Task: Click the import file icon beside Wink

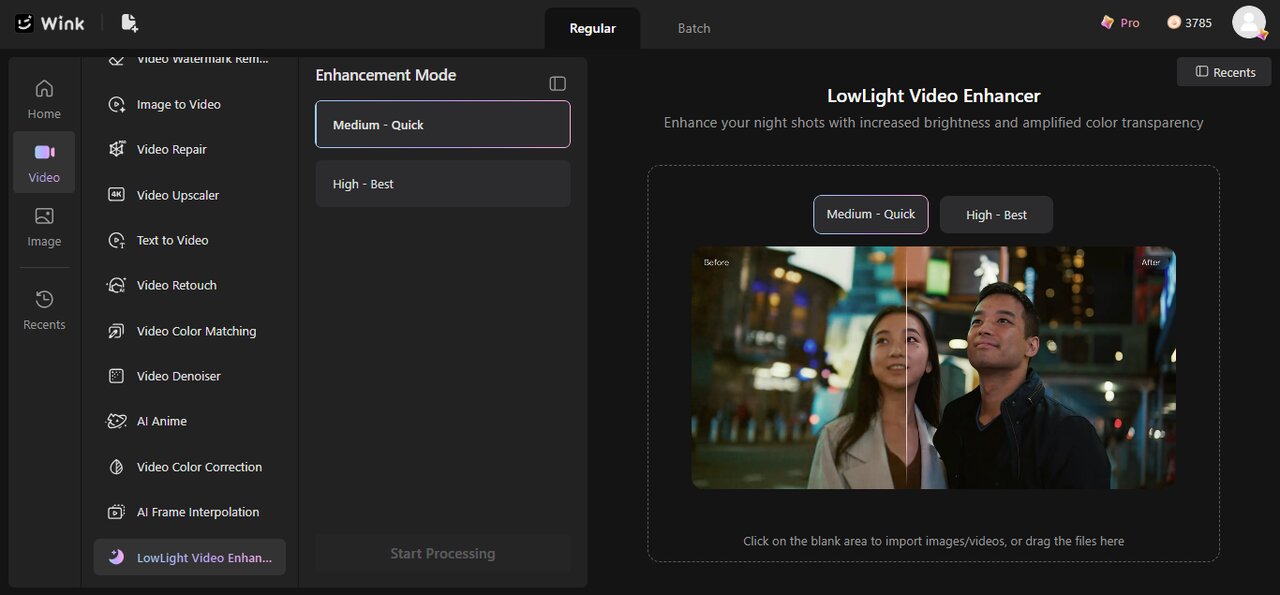Action: tap(129, 23)
